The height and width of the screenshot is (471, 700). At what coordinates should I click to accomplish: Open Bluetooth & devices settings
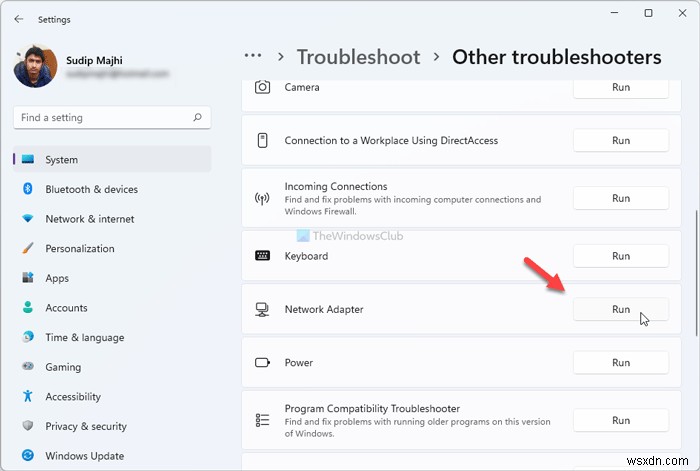click(x=91, y=189)
